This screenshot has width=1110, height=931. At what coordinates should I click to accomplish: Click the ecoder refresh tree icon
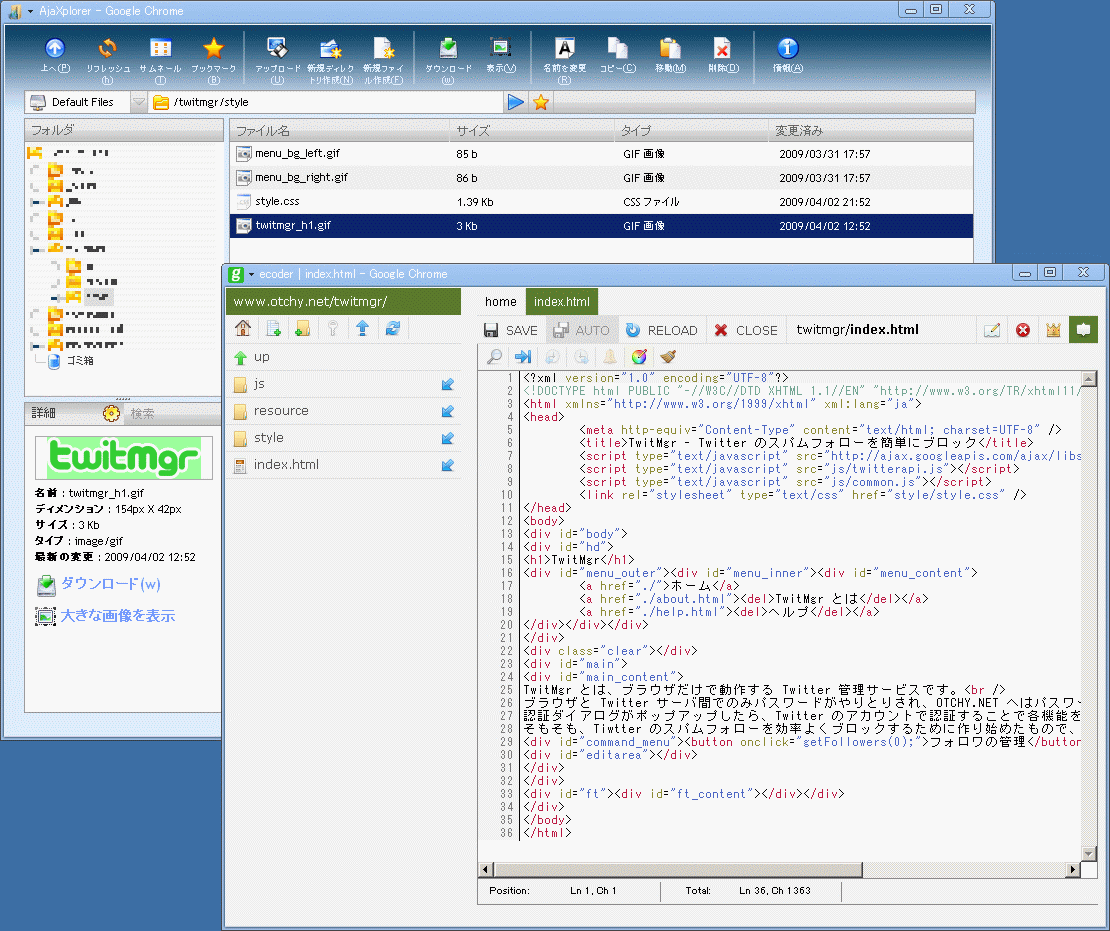pyautogui.click(x=393, y=329)
